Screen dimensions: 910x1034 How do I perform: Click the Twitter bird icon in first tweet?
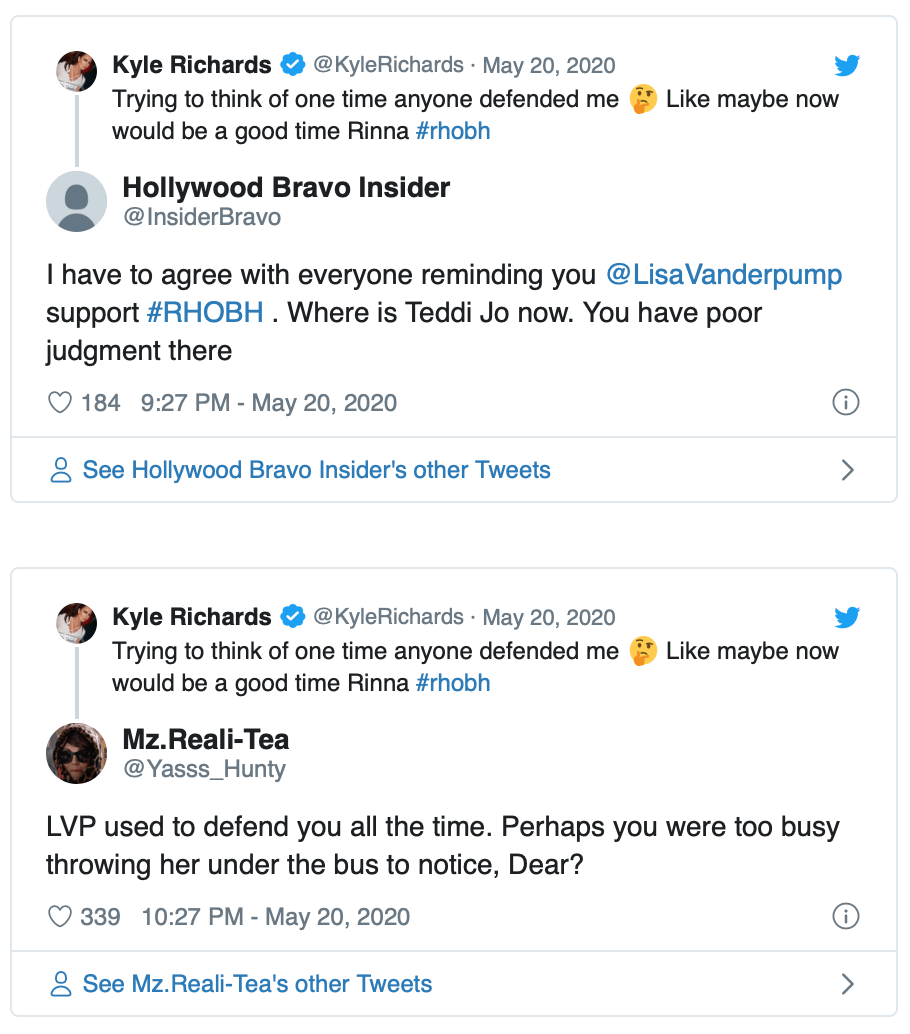point(847,66)
